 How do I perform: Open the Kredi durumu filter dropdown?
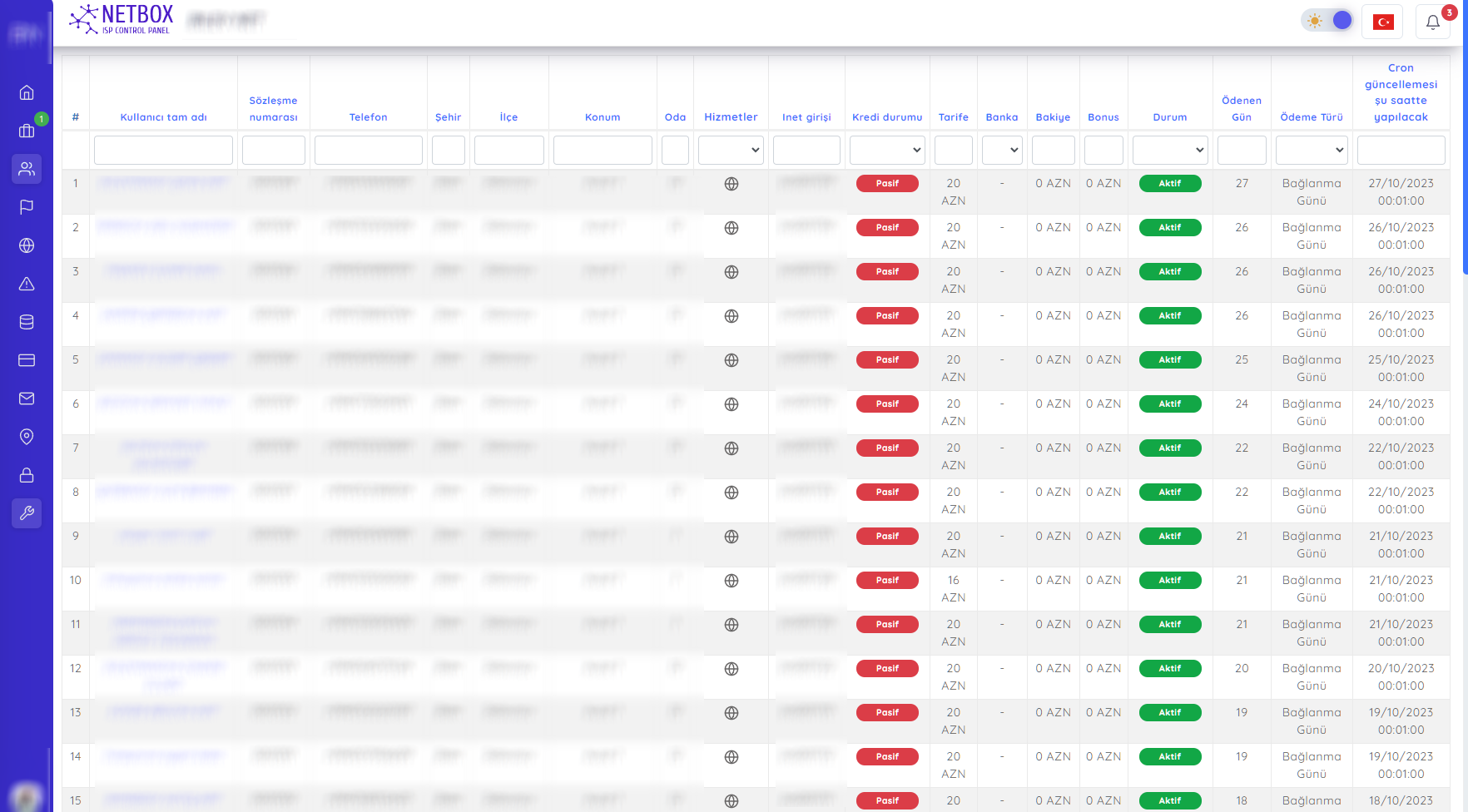pyautogui.click(x=886, y=151)
